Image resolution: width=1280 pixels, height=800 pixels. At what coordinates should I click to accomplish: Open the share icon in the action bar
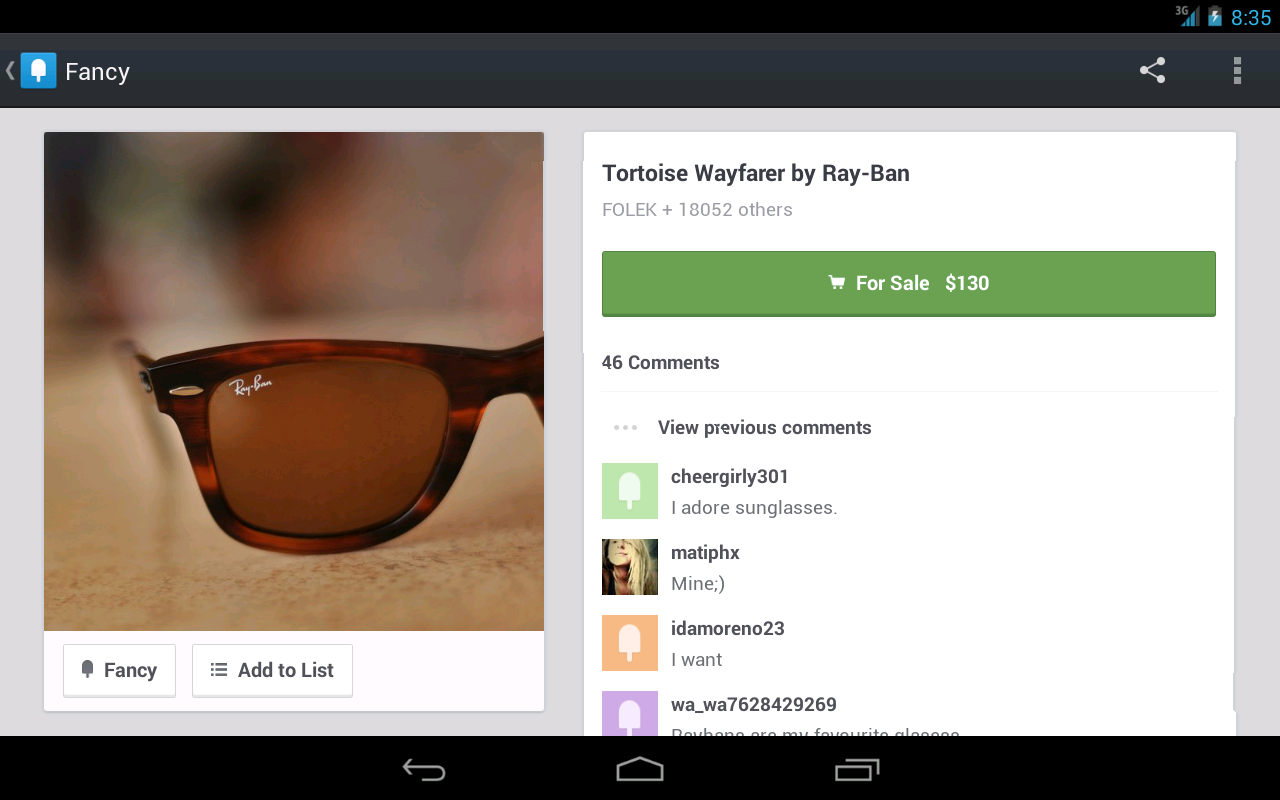pos(1152,71)
